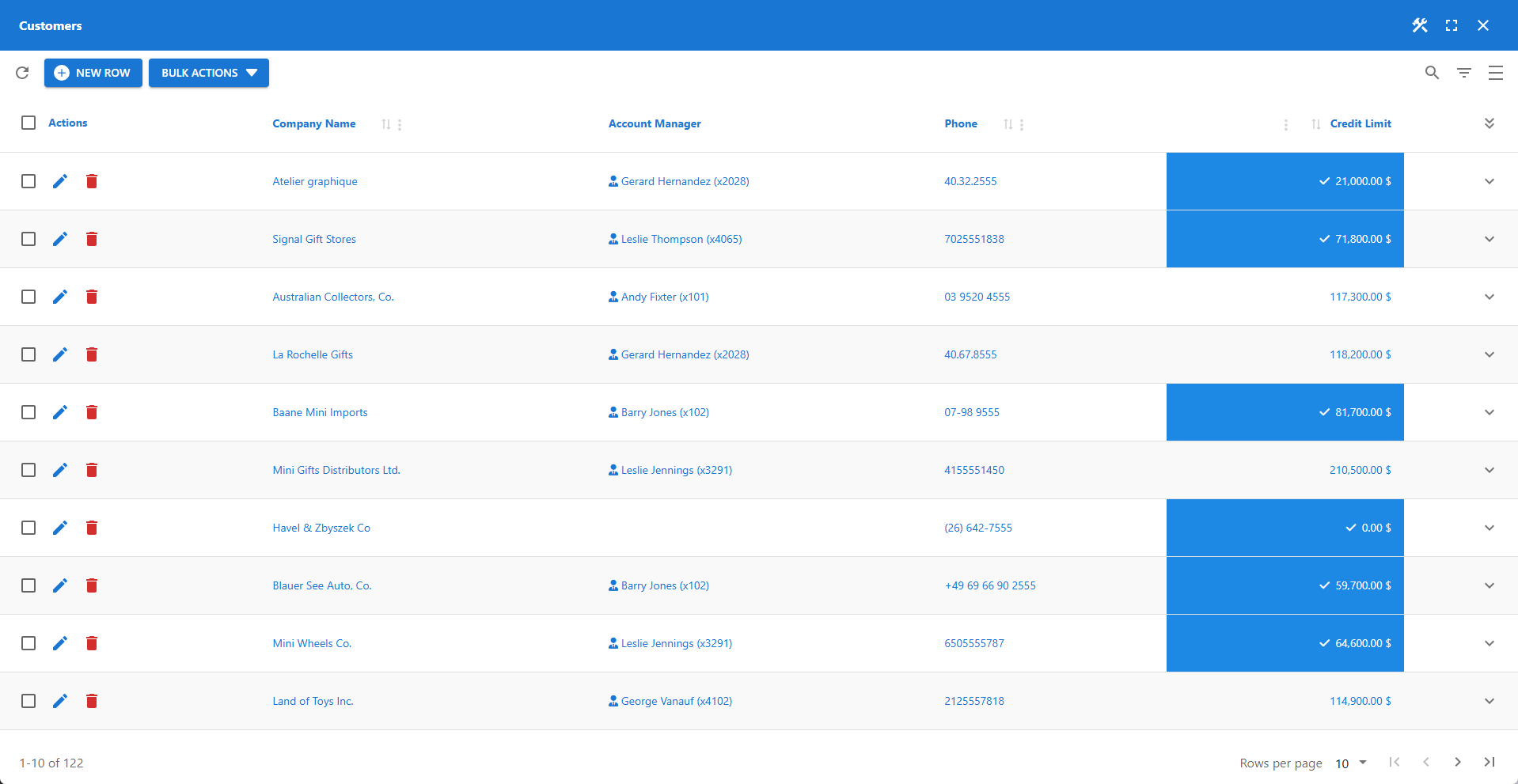
Task: Open the Rows per page selector
Action: pyautogui.click(x=1349, y=763)
